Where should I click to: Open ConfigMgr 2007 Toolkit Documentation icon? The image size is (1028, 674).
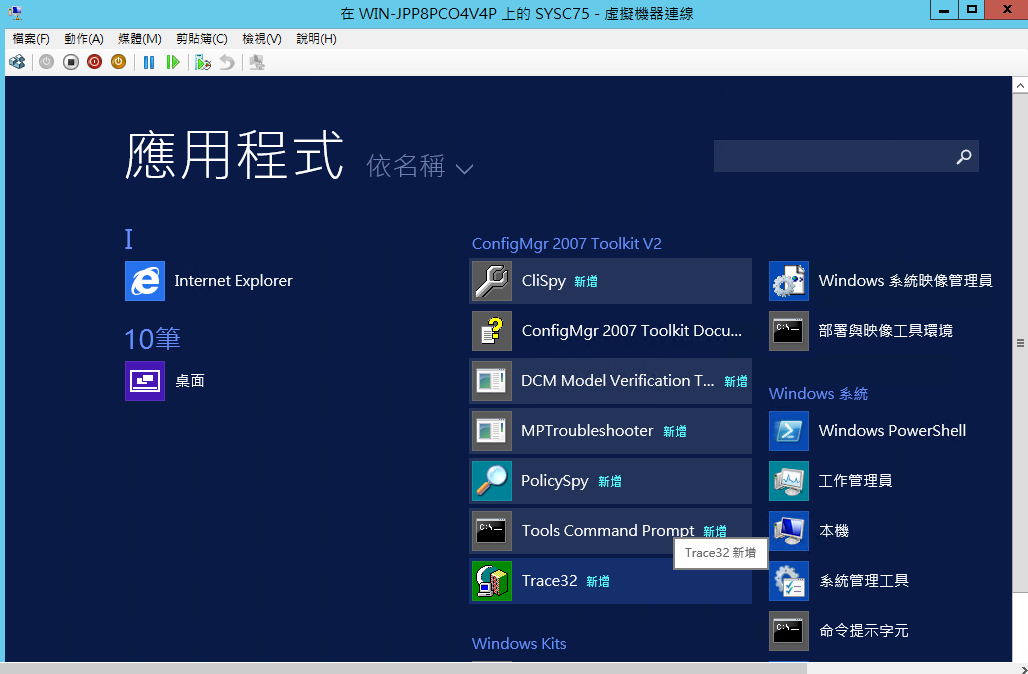point(492,330)
